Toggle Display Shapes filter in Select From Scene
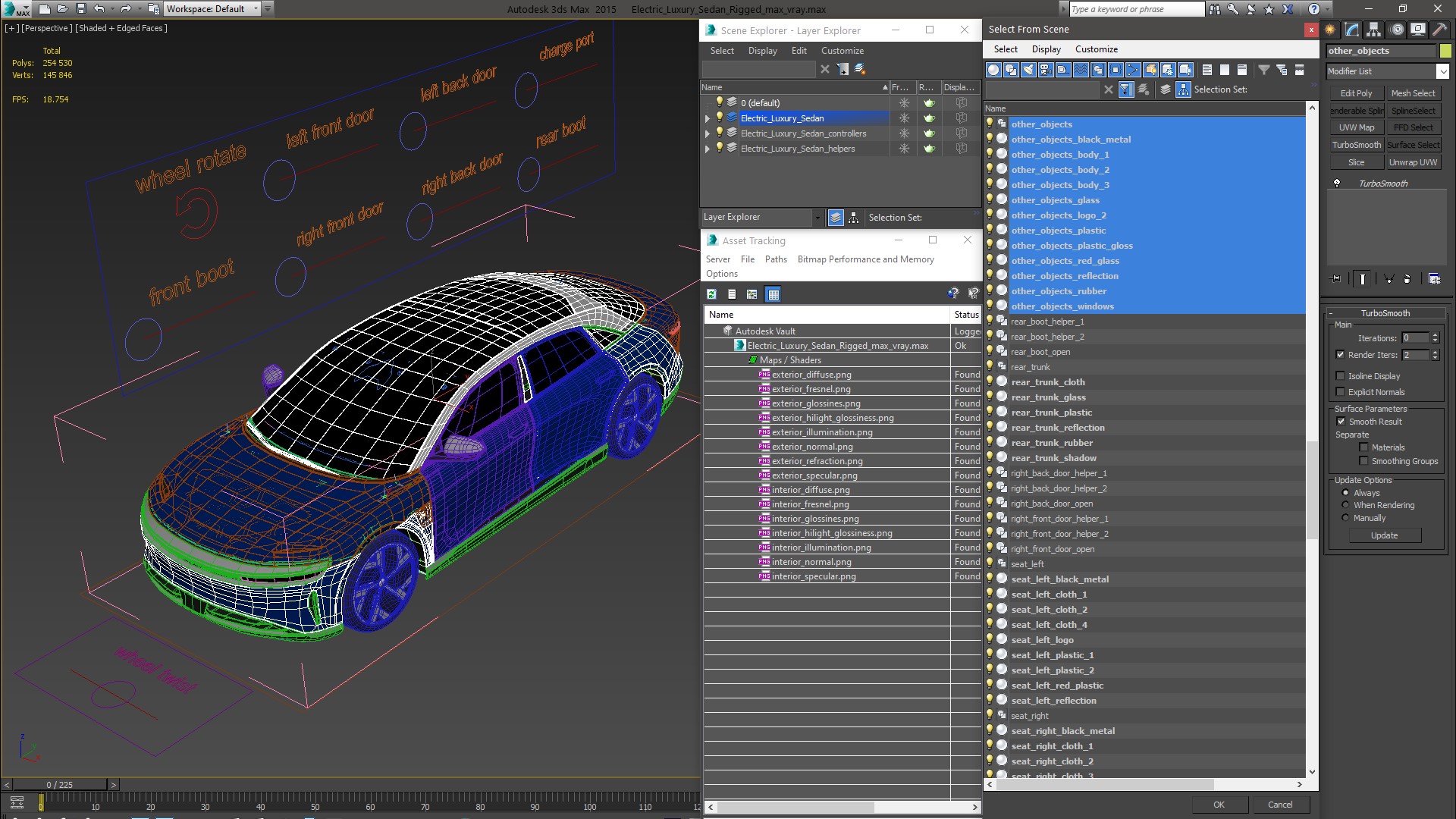 [x=1011, y=70]
